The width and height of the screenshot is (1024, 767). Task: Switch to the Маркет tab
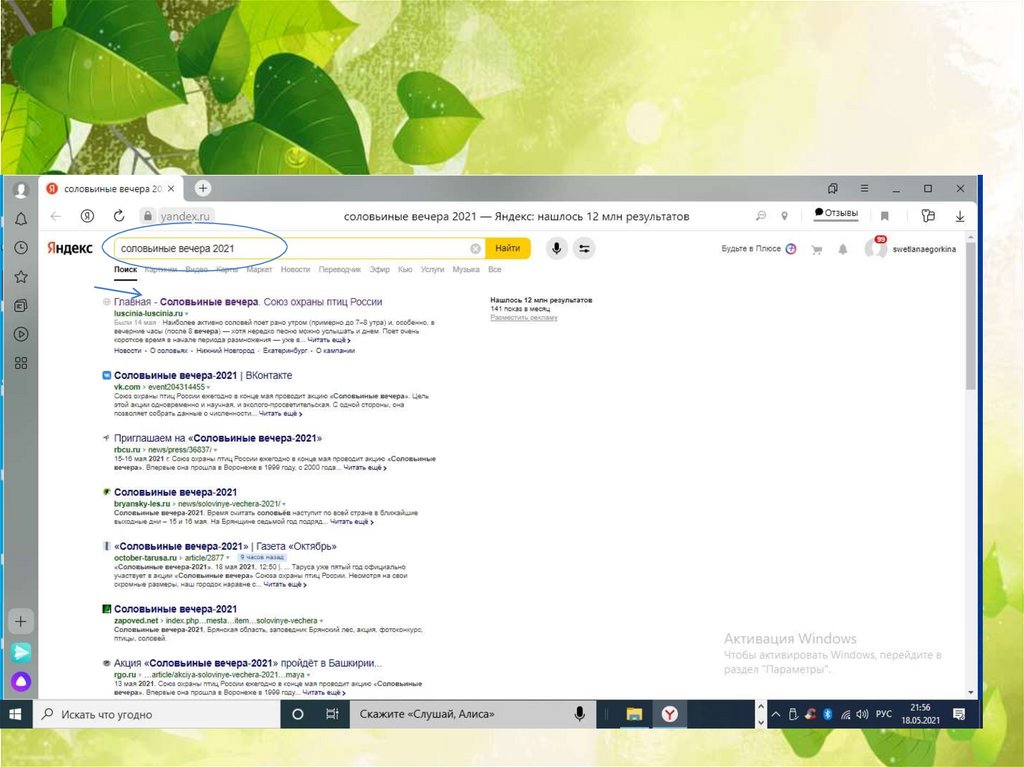click(x=259, y=269)
